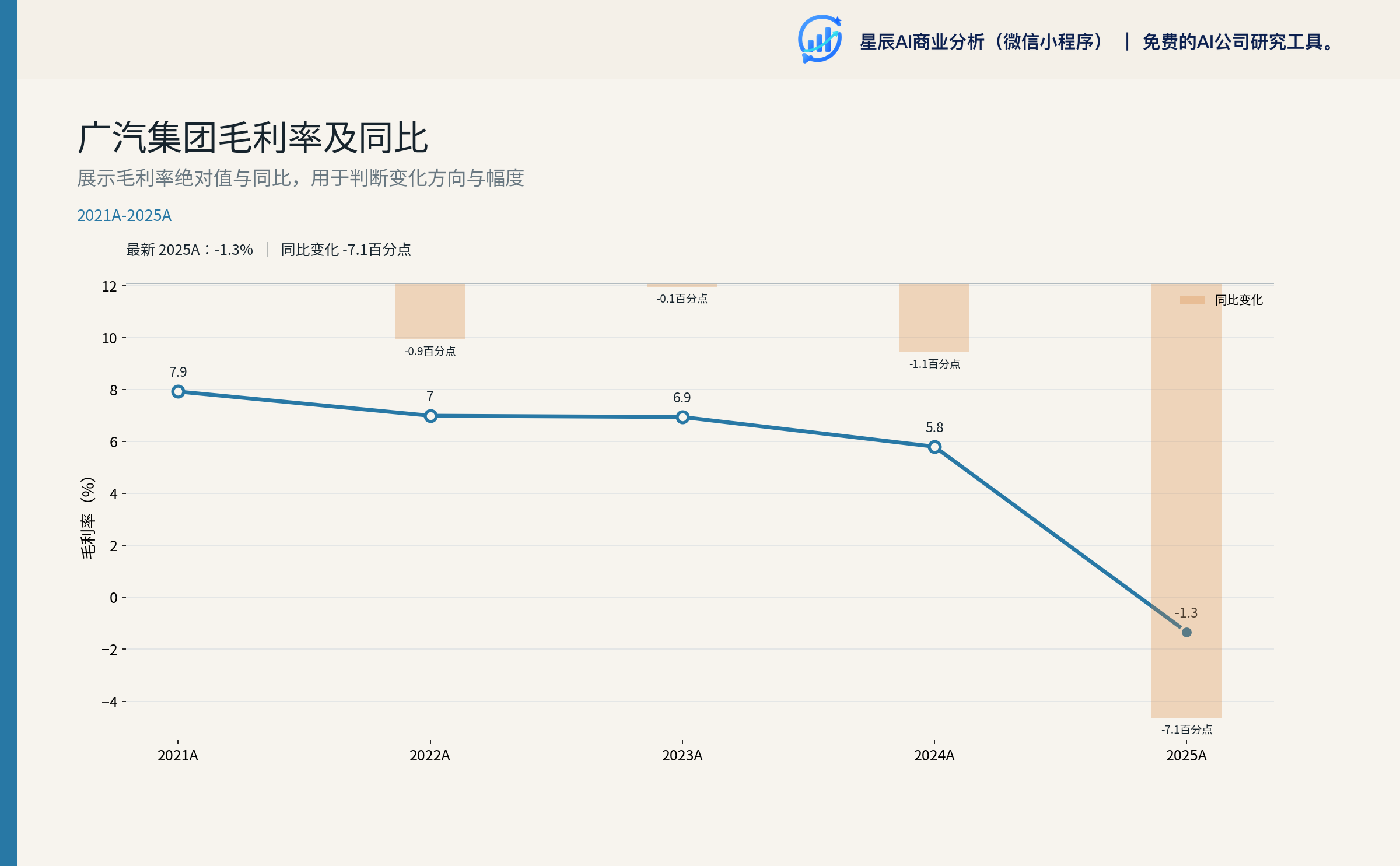
Task: Click the y-axis title 毛利率 (%)
Action: coord(88,518)
